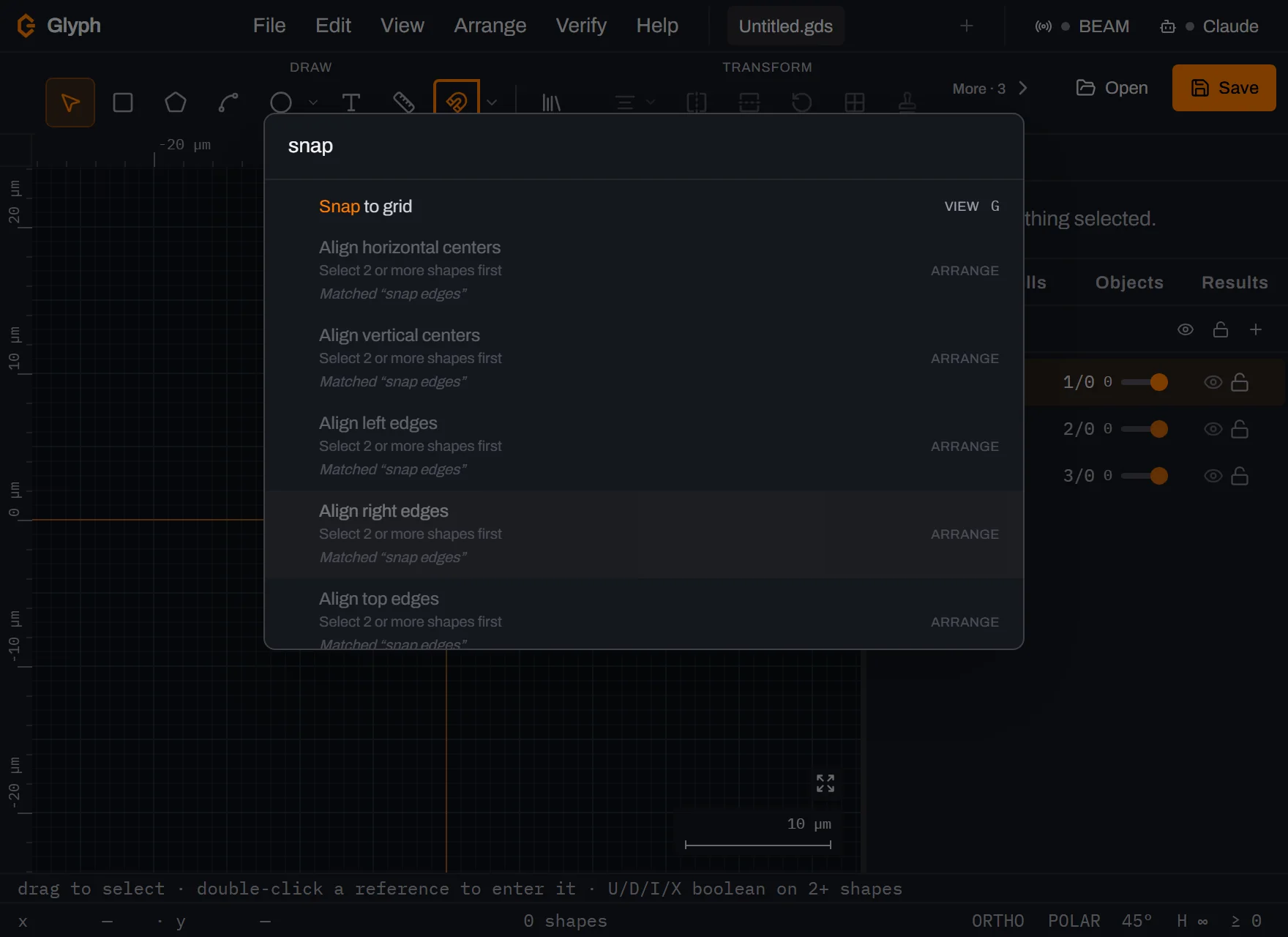Click the flip vertical transform icon

coord(749,102)
